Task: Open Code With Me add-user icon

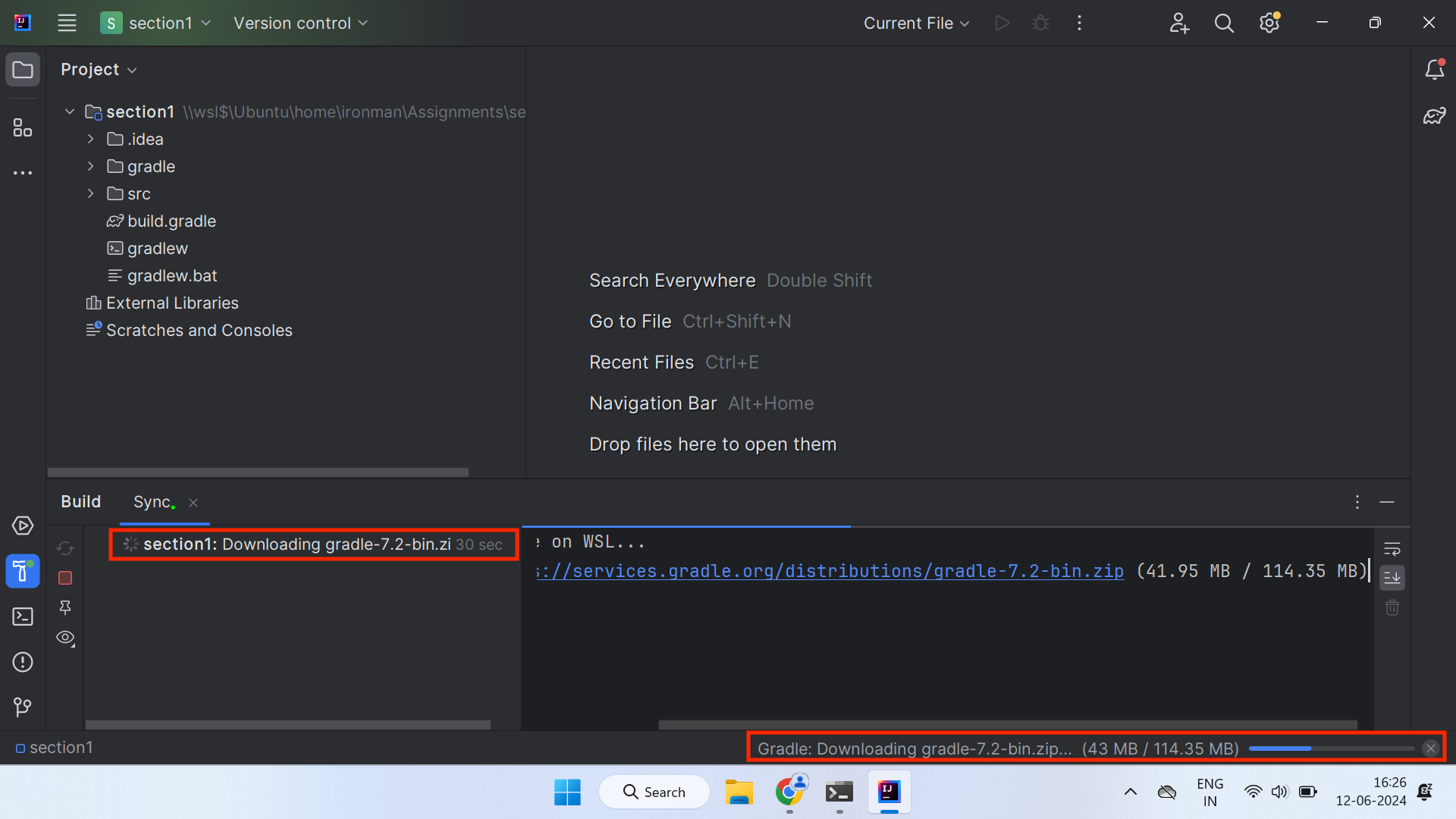Action: (x=1178, y=23)
